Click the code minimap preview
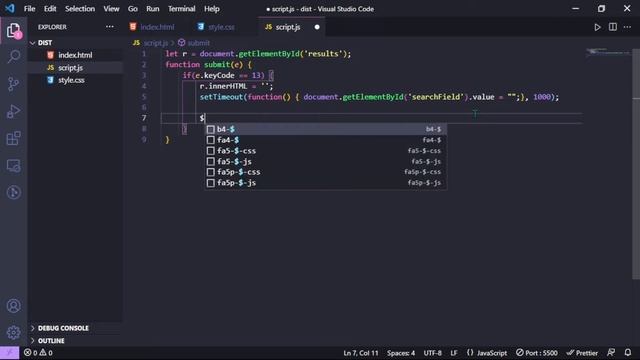This screenshot has height=360, width=640. (609, 53)
